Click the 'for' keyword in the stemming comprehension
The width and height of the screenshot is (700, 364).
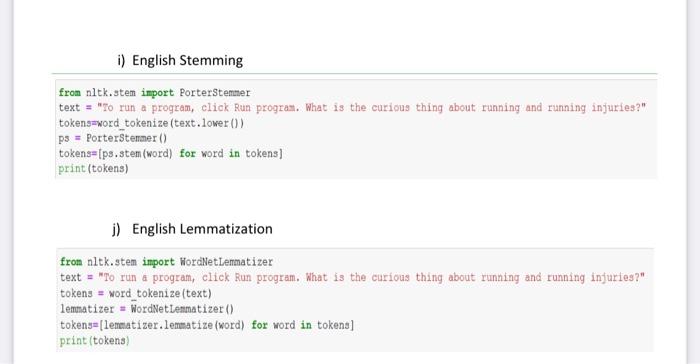(x=188, y=153)
